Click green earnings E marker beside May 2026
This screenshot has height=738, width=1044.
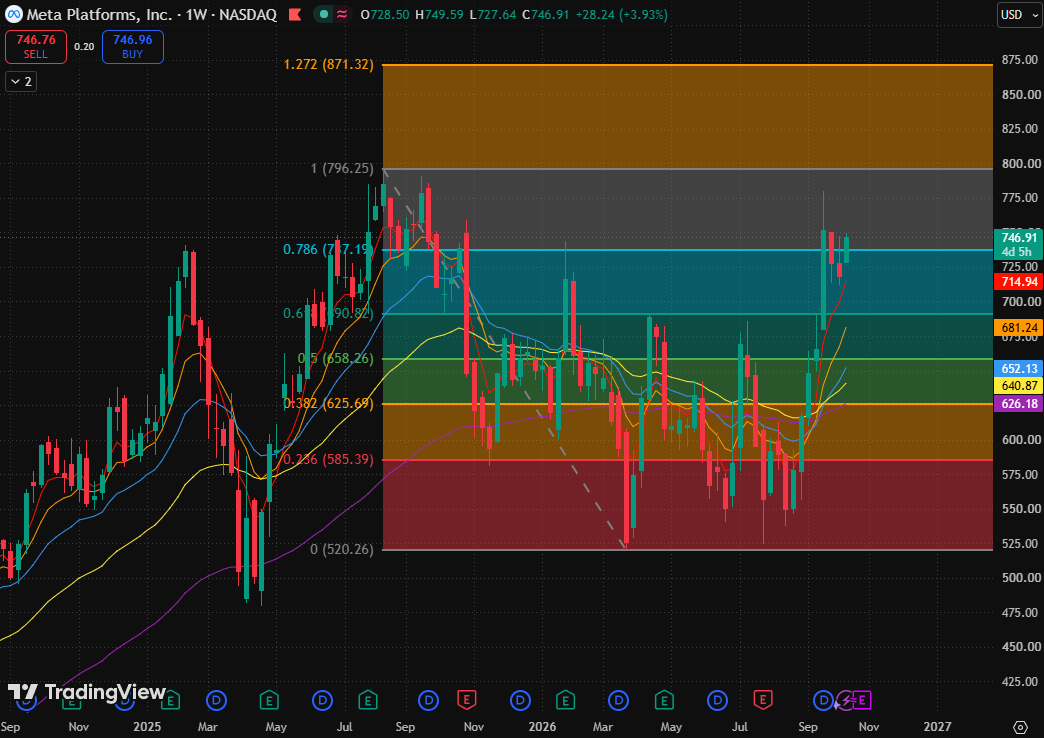(x=664, y=700)
